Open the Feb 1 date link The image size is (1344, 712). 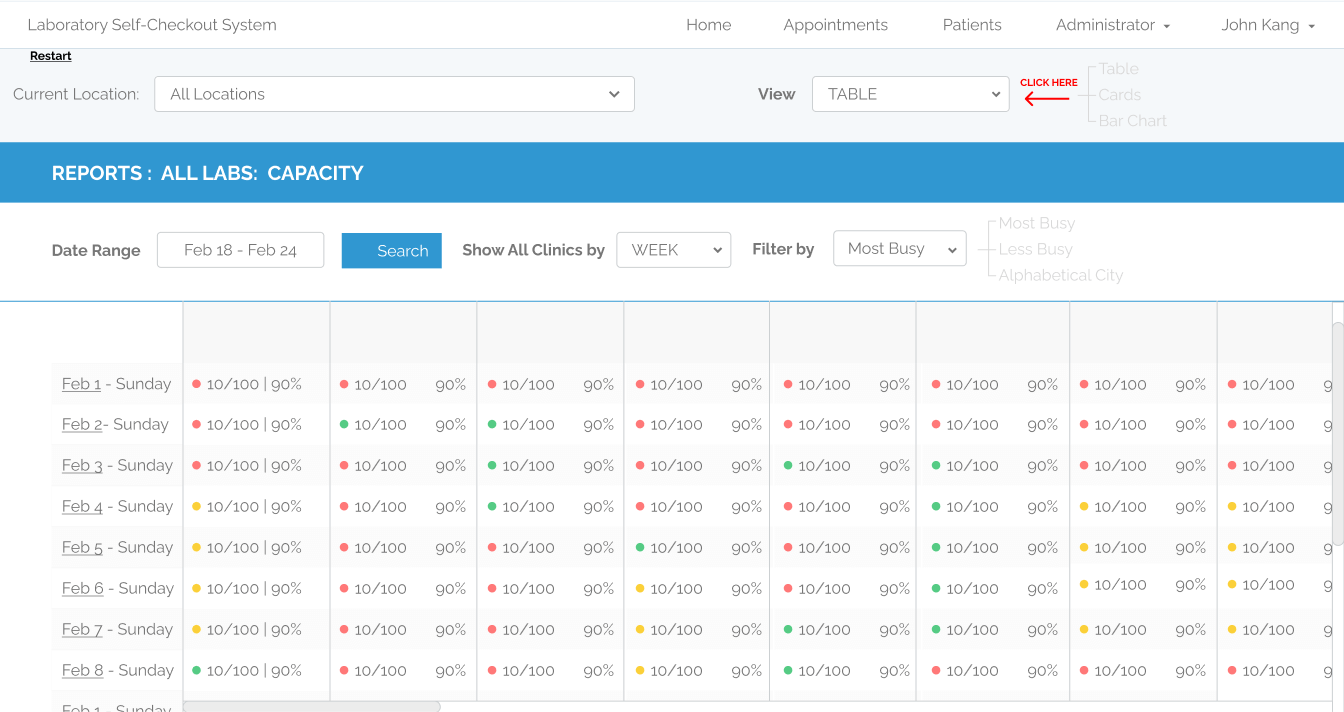pos(81,384)
